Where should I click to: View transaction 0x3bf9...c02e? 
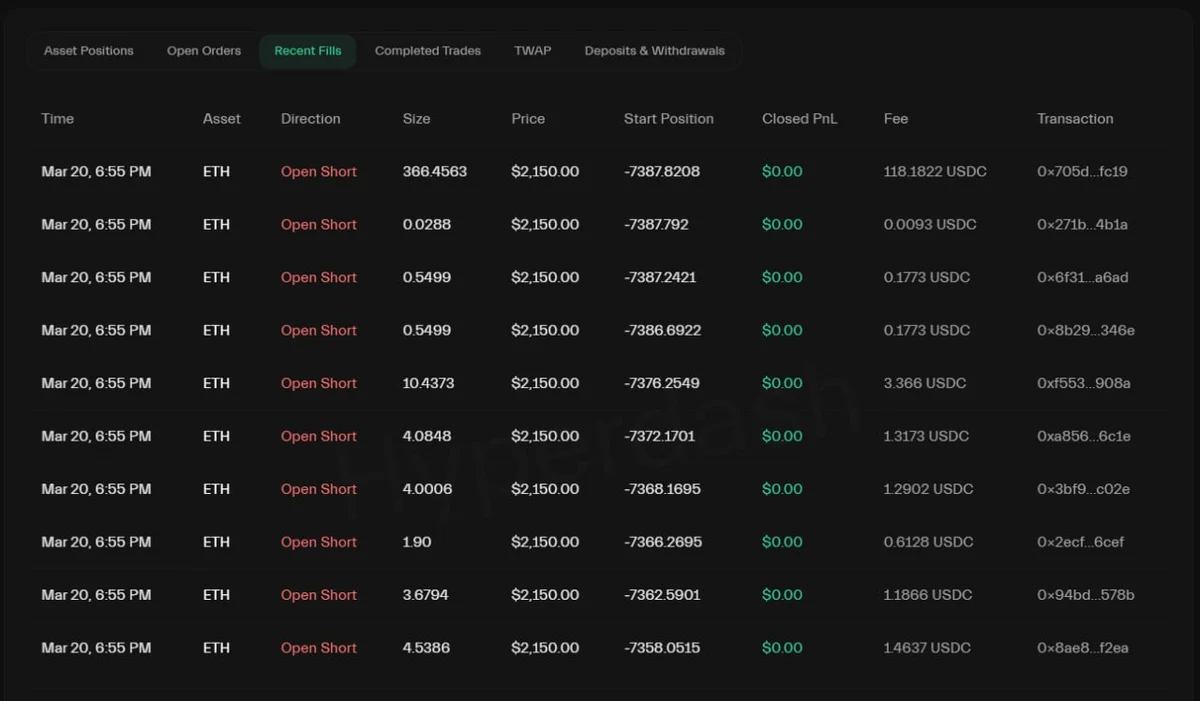tap(1083, 490)
